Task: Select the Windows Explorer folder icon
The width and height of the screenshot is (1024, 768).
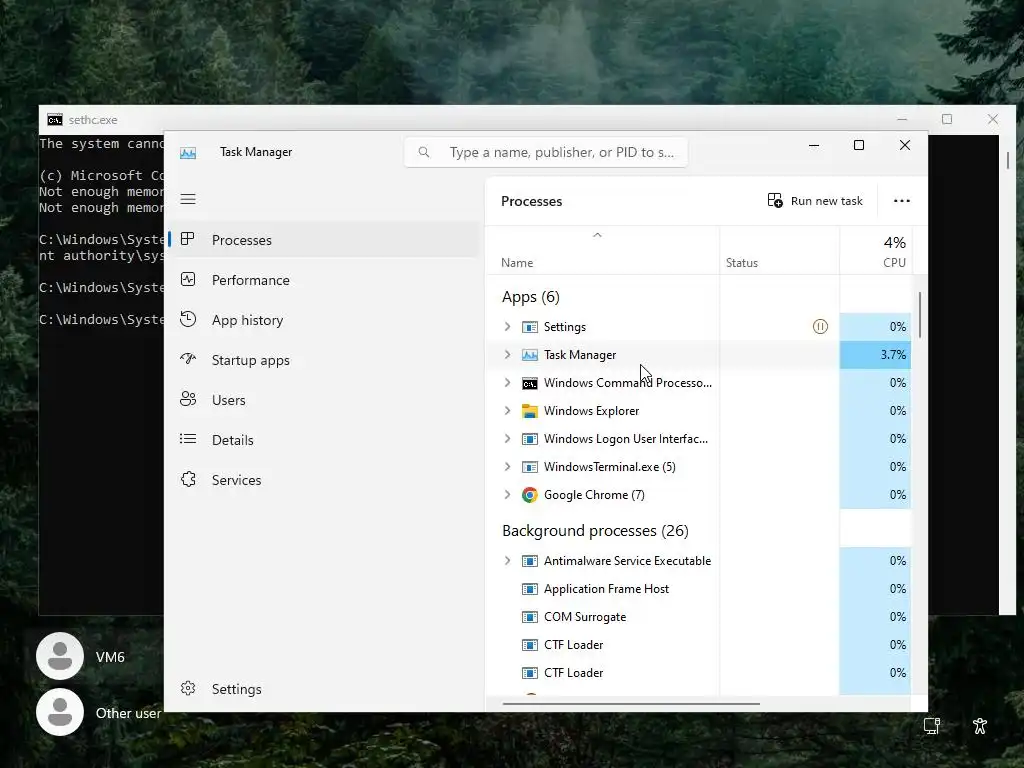Action: 530,411
